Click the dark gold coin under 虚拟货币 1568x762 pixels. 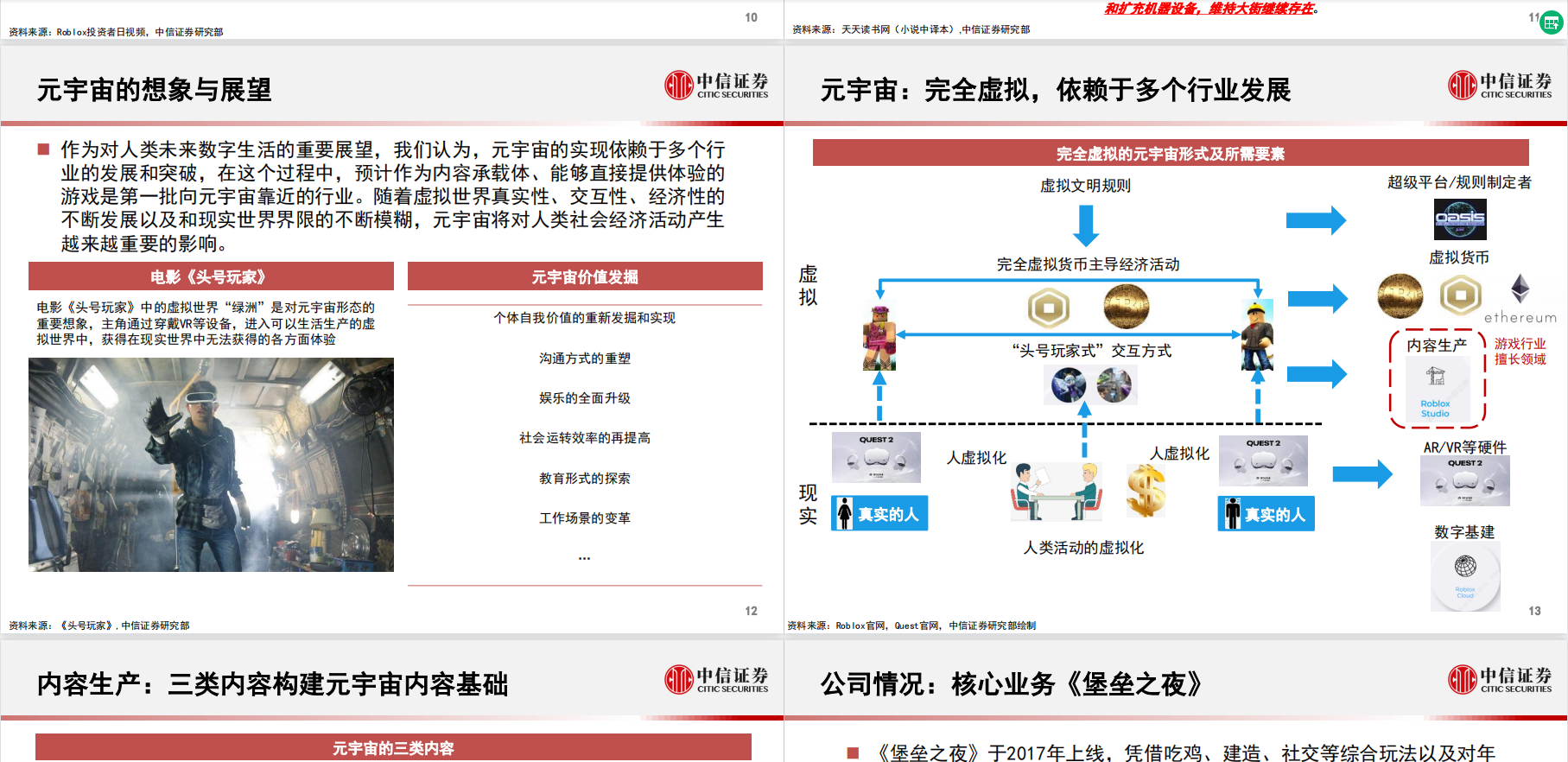(1400, 296)
